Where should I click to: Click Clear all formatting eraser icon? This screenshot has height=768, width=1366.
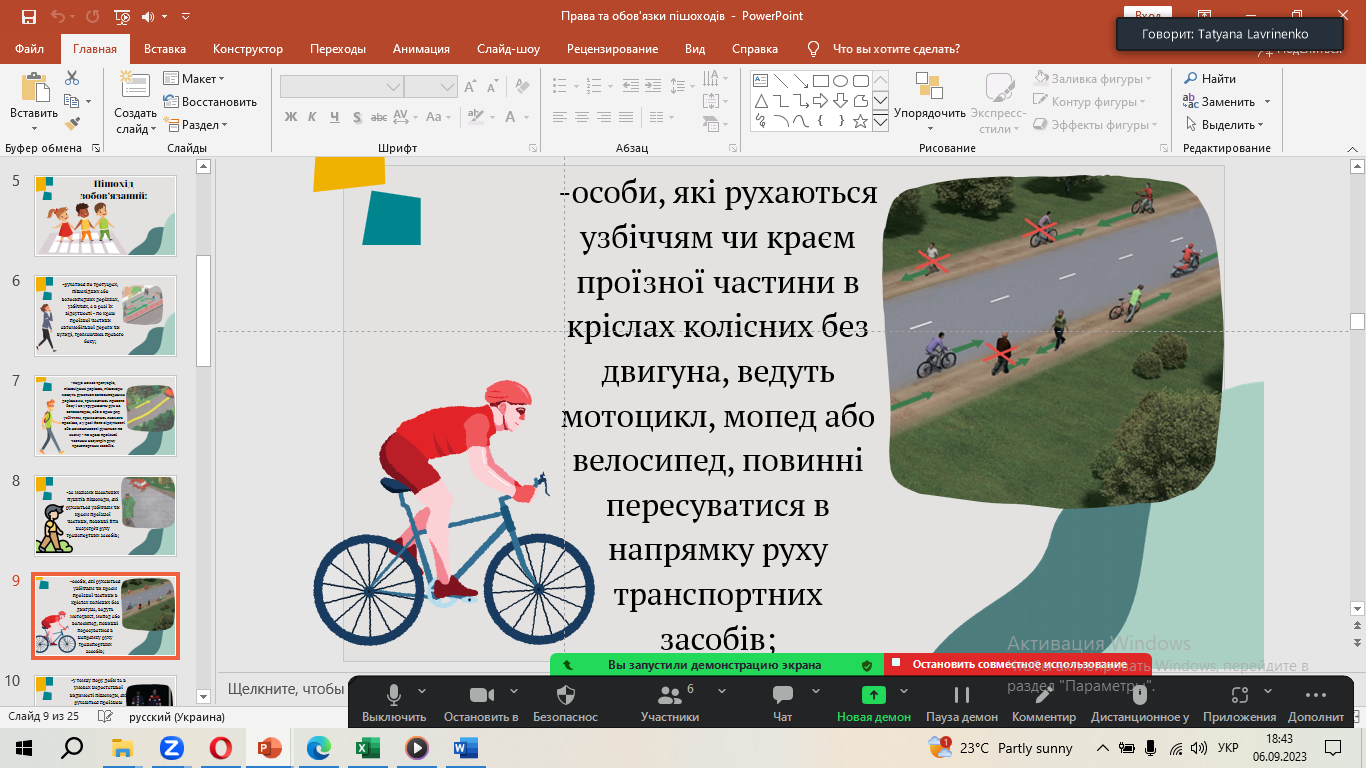pyautogui.click(x=524, y=87)
